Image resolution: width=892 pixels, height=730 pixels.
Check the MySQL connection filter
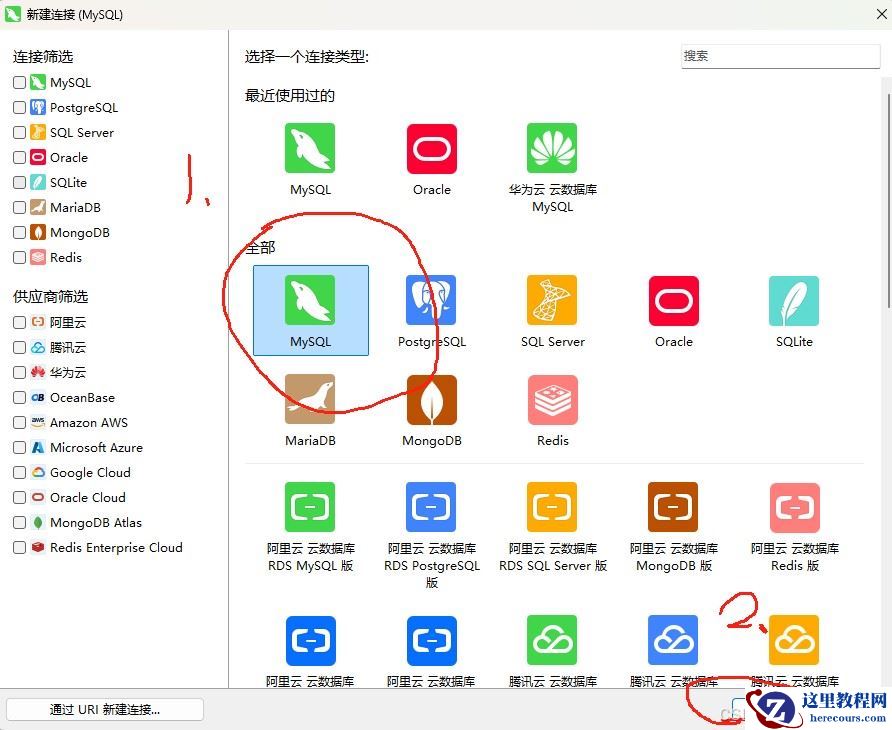pos(19,83)
